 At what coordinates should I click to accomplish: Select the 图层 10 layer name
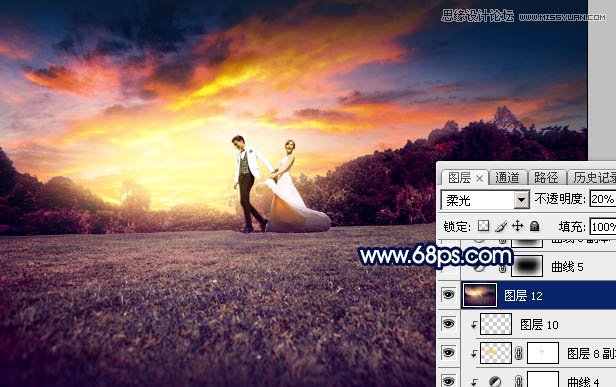point(539,325)
